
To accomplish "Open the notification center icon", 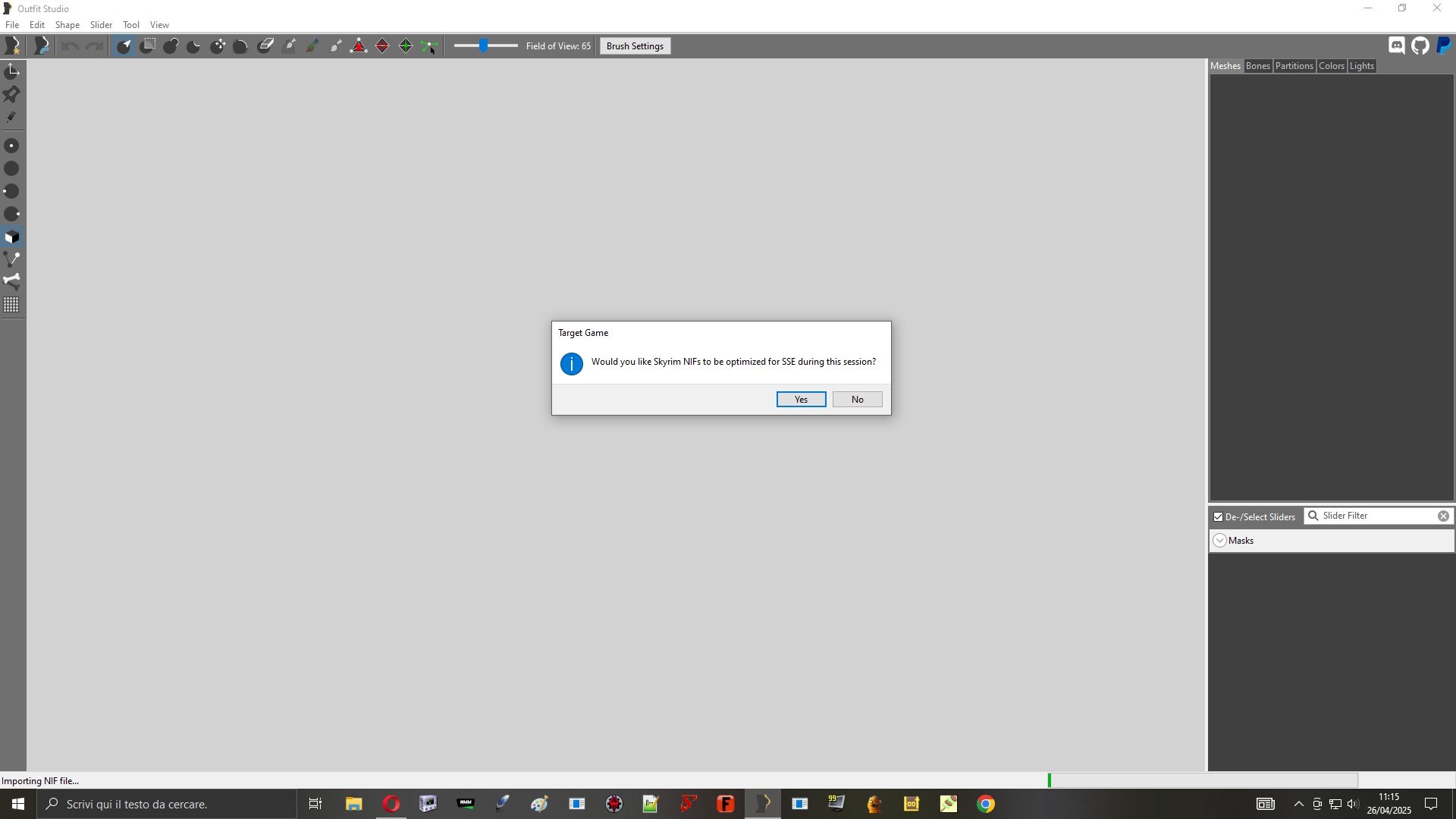I will (x=1432, y=804).
